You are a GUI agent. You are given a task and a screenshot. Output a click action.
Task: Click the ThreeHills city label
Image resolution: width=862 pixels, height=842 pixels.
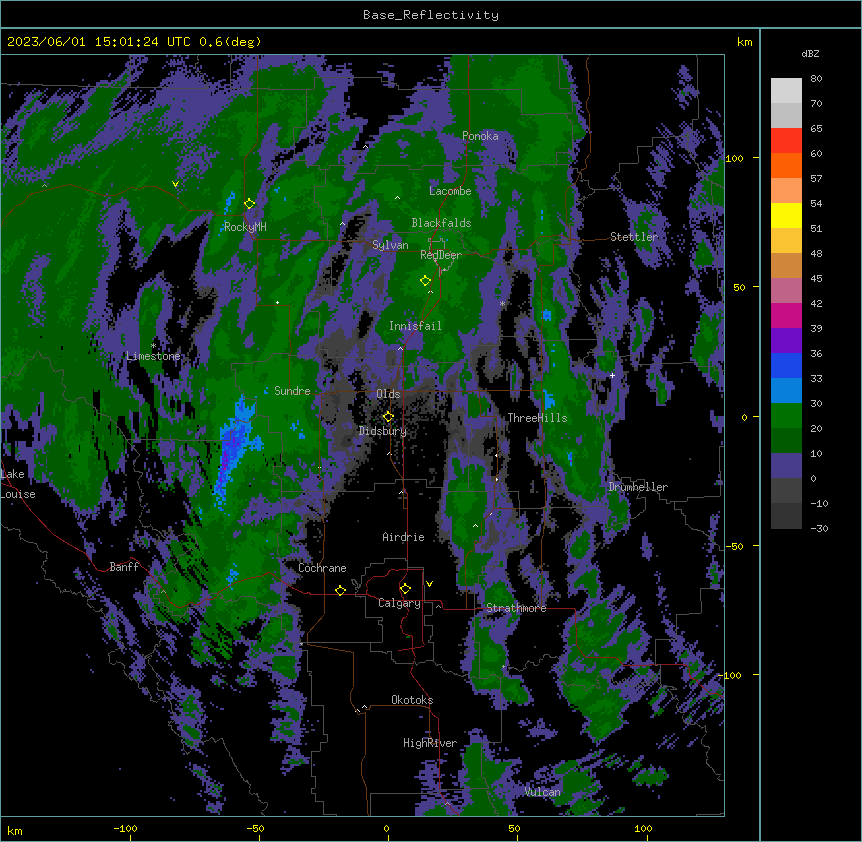(x=537, y=418)
